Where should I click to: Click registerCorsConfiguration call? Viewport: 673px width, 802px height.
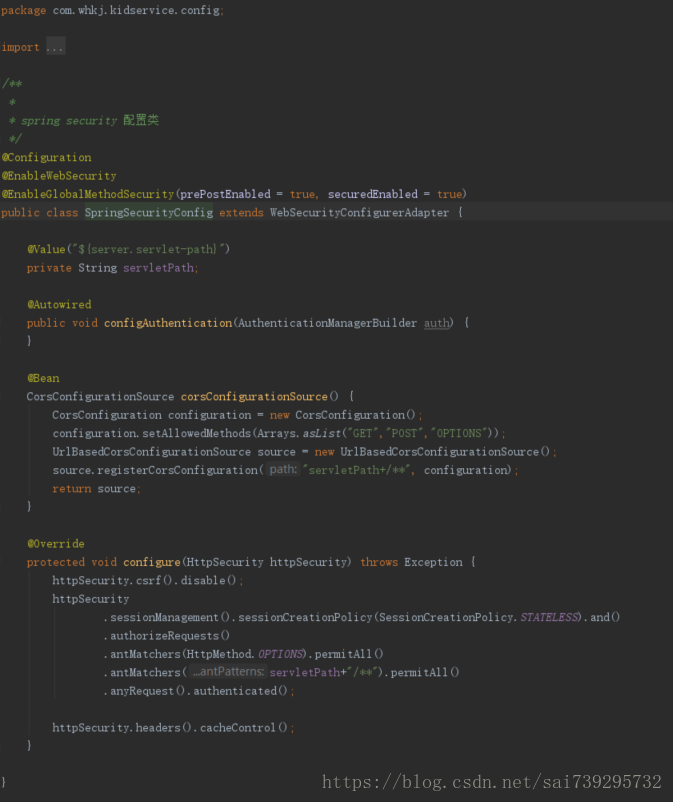point(177,470)
